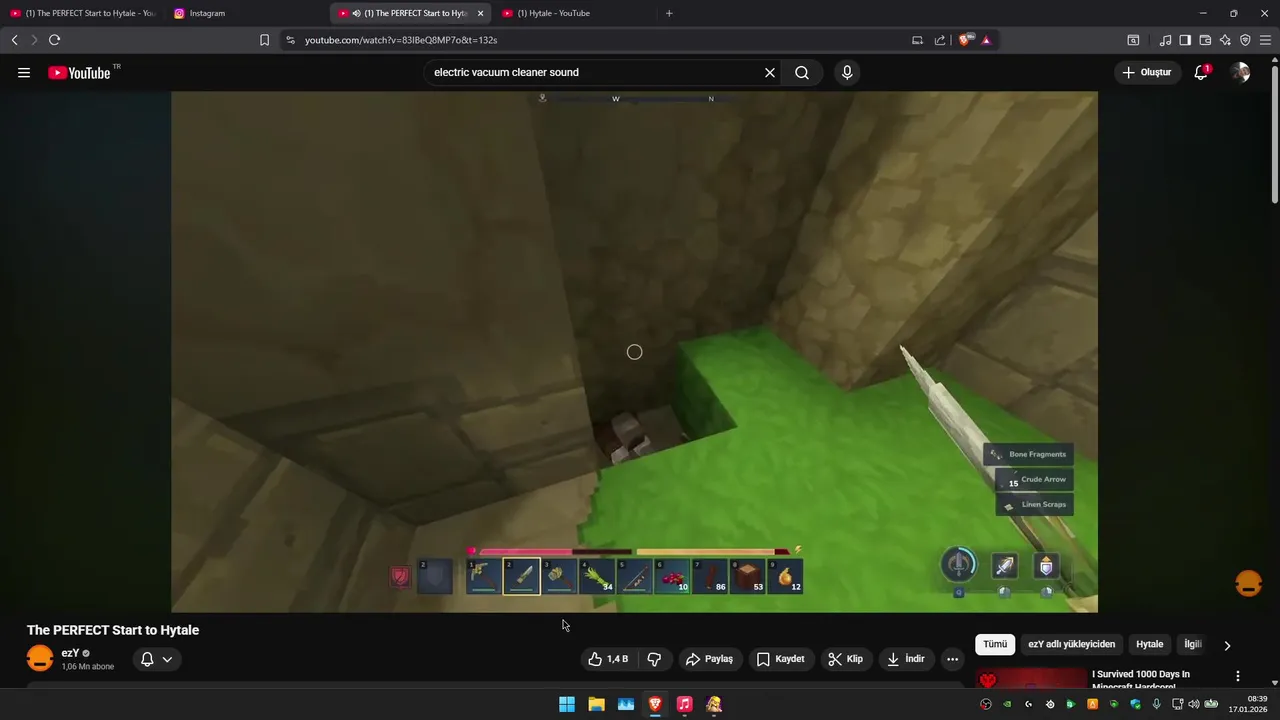Open Apple Music taskbar icon
The image size is (1280, 720).
pyautogui.click(x=684, y=704)
